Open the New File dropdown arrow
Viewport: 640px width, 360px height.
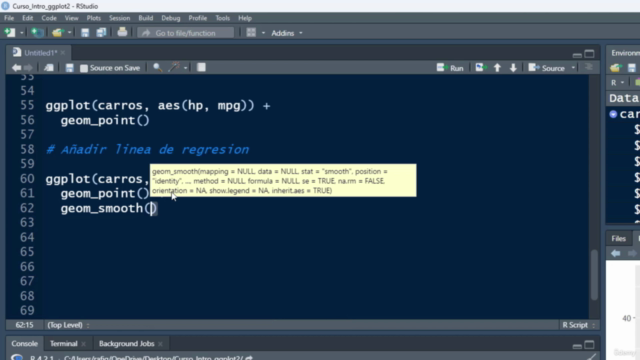[x=22, y=33]
